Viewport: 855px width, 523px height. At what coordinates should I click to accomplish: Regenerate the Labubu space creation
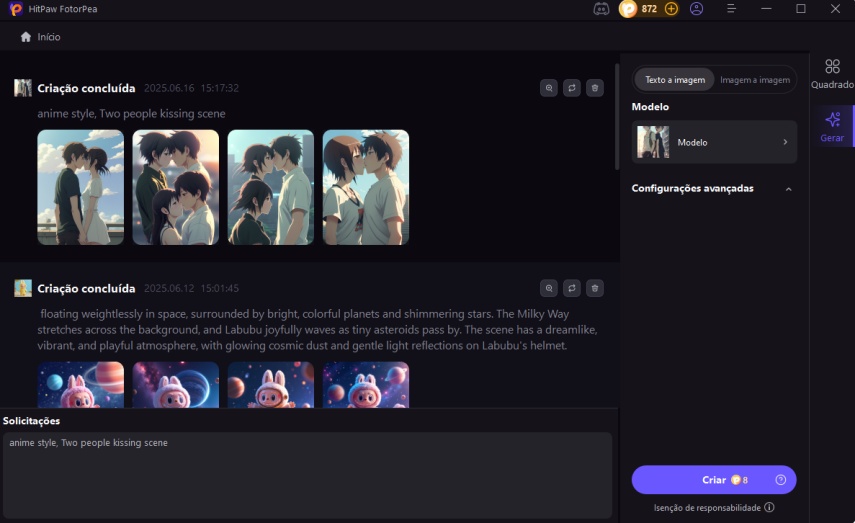pyautogui.click(x=572, y=288)
